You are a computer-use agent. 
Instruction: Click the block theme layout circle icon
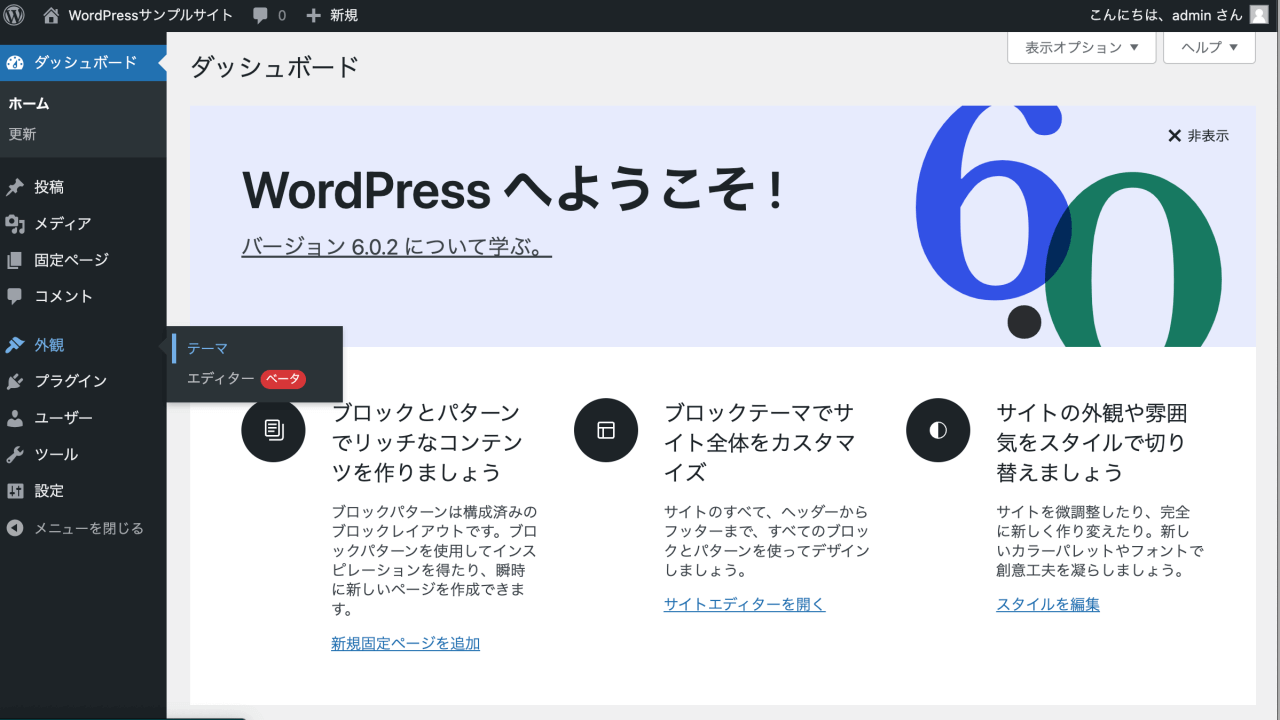(x=606, y=430)
